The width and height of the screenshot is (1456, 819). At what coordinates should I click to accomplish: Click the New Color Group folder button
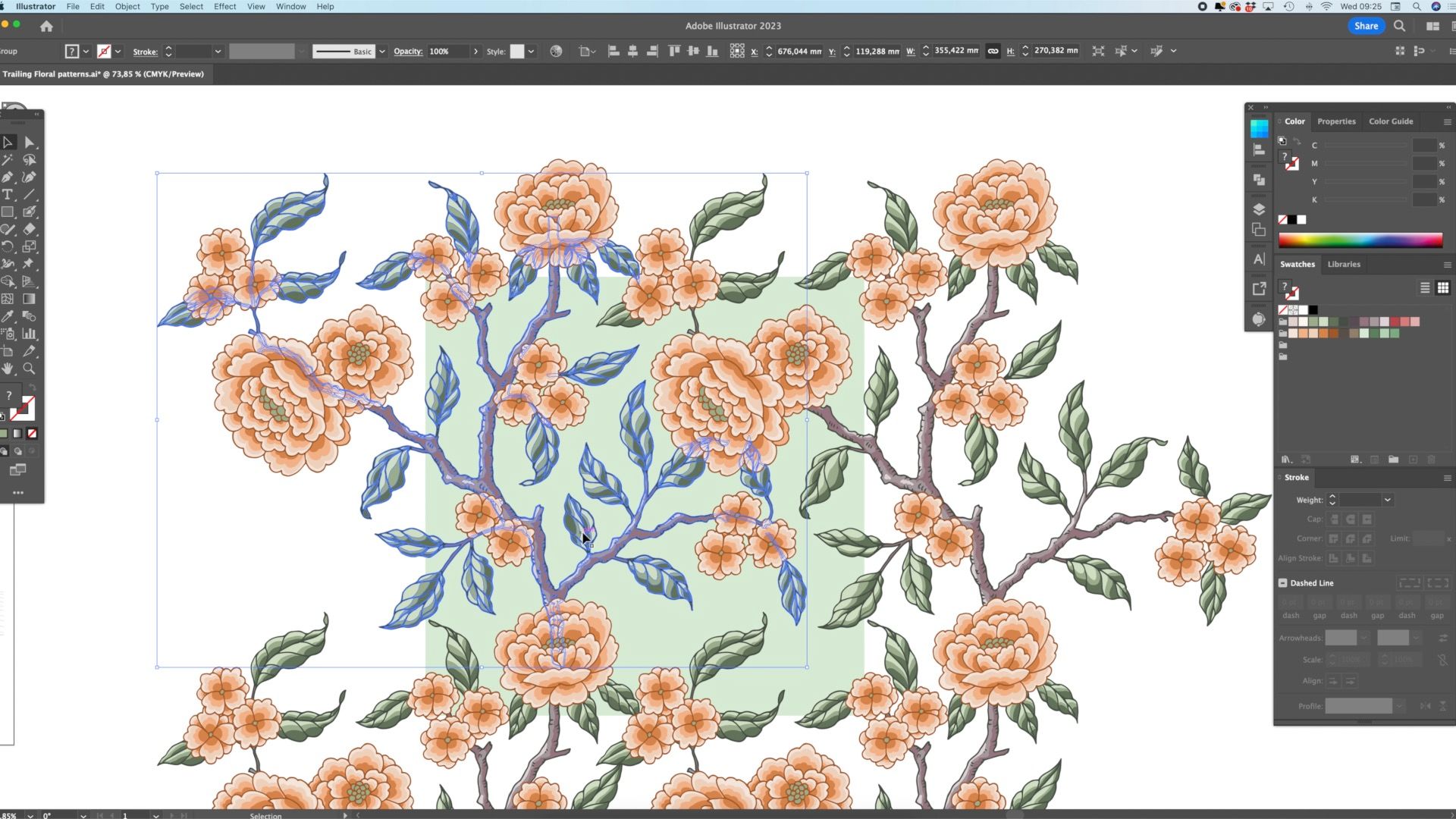tap(1393, 460)
